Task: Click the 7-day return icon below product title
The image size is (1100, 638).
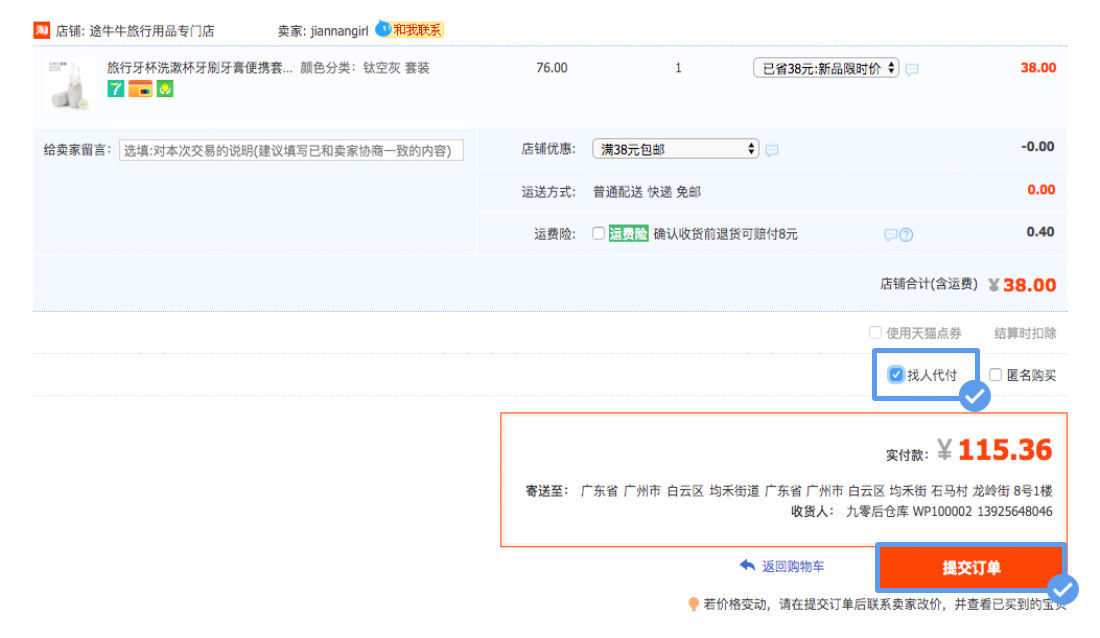Action: click(x=115, y=88)
